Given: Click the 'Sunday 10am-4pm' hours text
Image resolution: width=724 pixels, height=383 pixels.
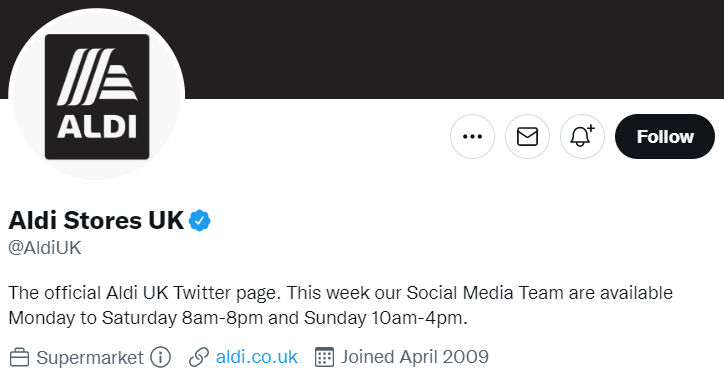Looking at the screenshot, I should pos(386,318).
